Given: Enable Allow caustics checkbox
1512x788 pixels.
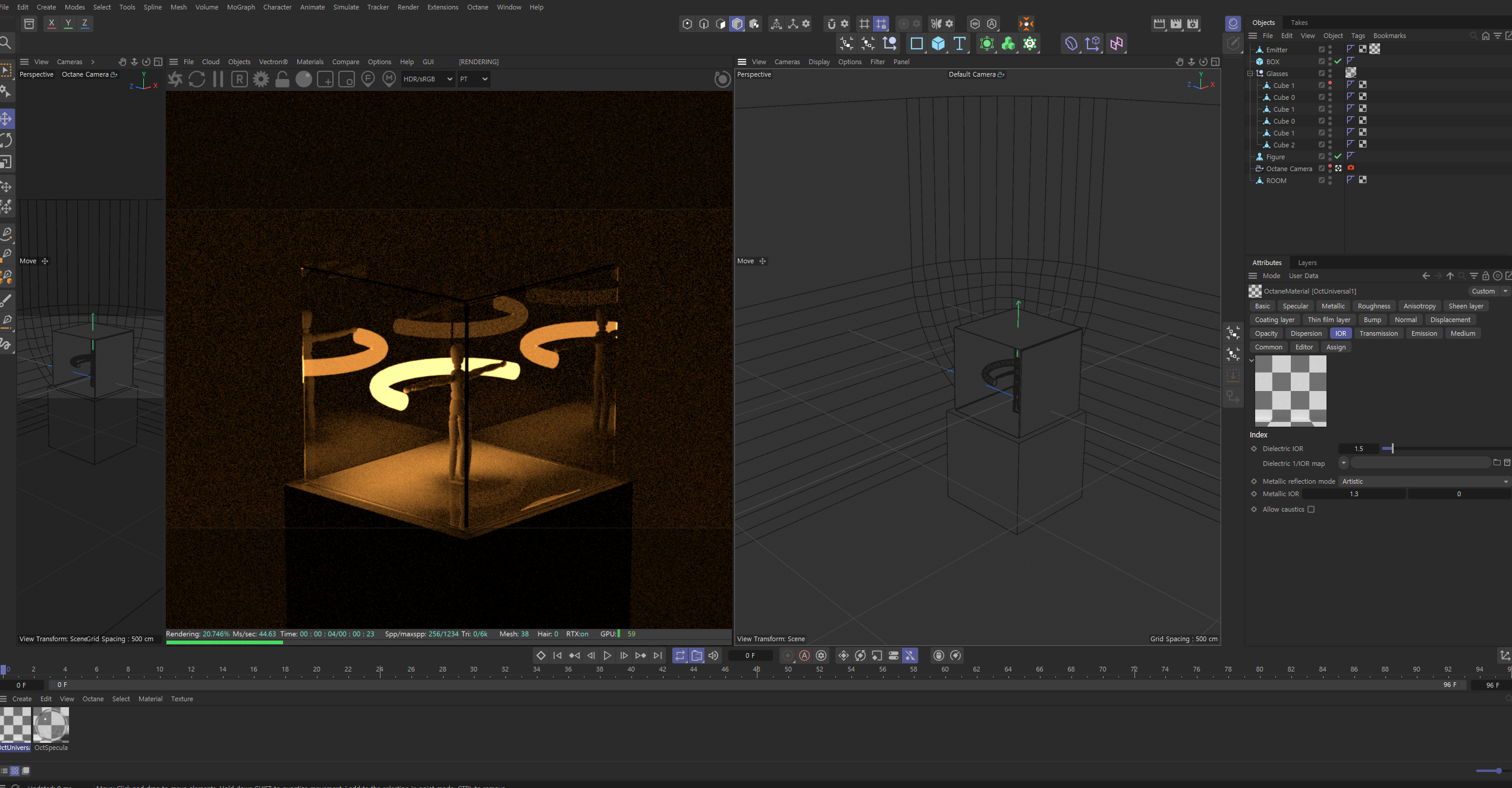Looking at the screenshot, I should [x=1311, y=509].
